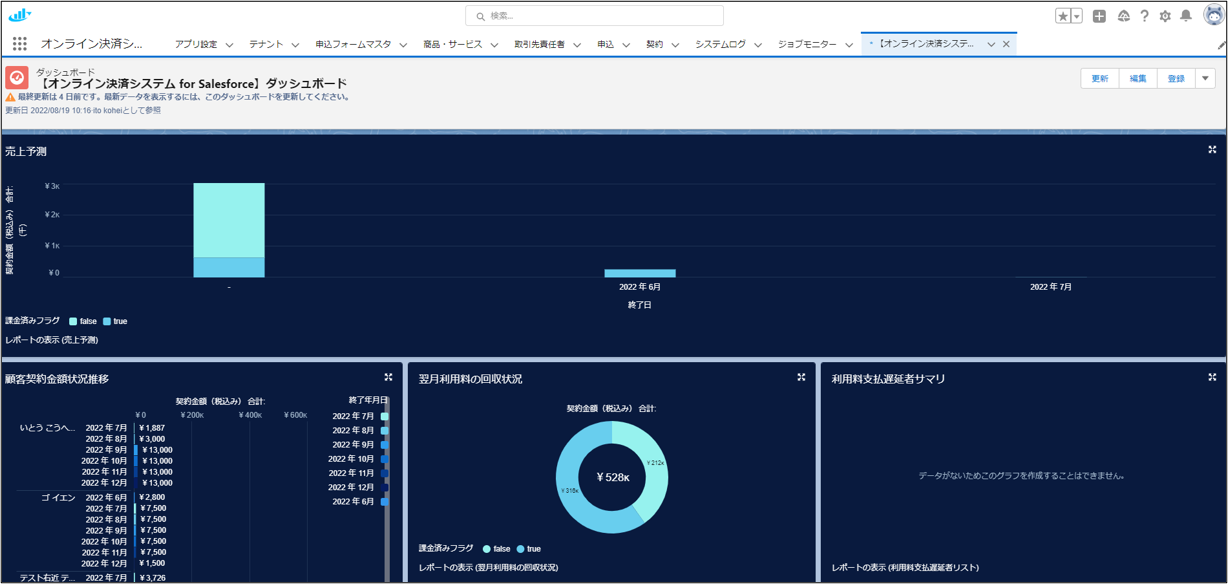Click the user profile avatar
Viewport: 1228px width, 584px height.
(1212, 15)
